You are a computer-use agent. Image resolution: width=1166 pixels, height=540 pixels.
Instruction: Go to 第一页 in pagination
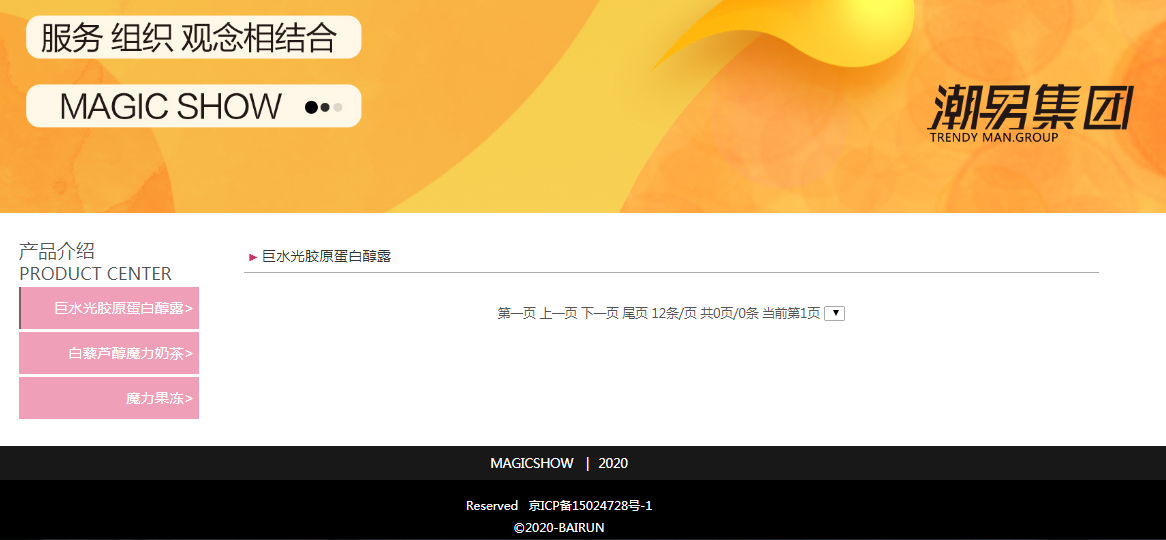point(516,314)
